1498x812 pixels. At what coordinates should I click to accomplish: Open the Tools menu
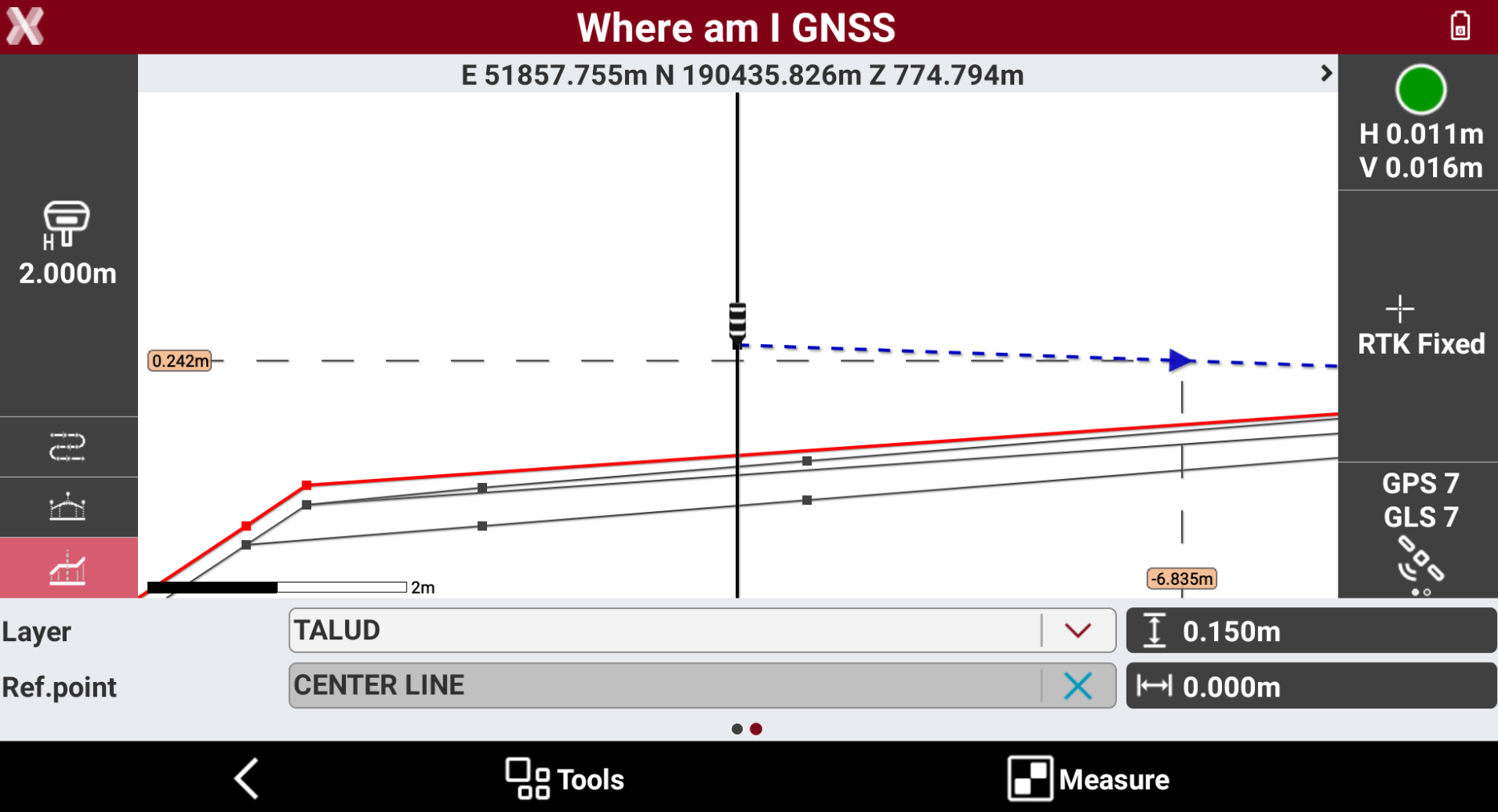565,778
